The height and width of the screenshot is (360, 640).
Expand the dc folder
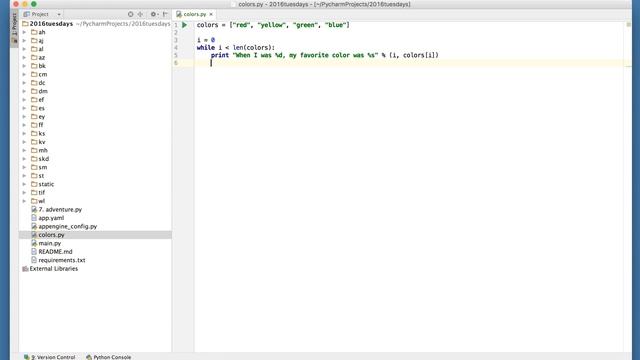pos(24,83)
